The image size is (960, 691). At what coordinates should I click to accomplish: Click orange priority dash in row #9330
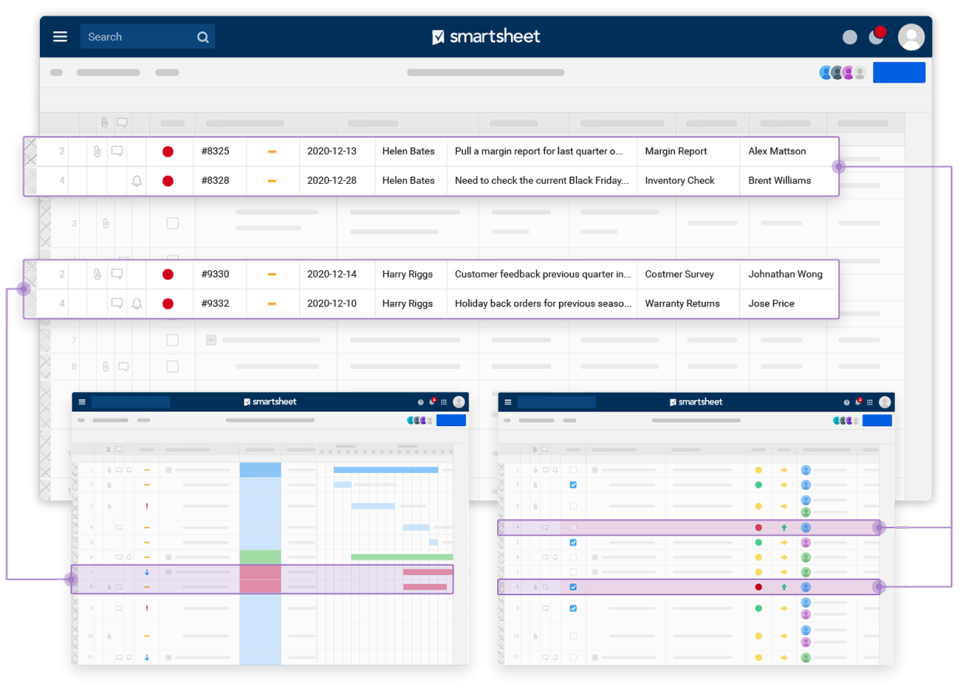(x=272, y=274)
